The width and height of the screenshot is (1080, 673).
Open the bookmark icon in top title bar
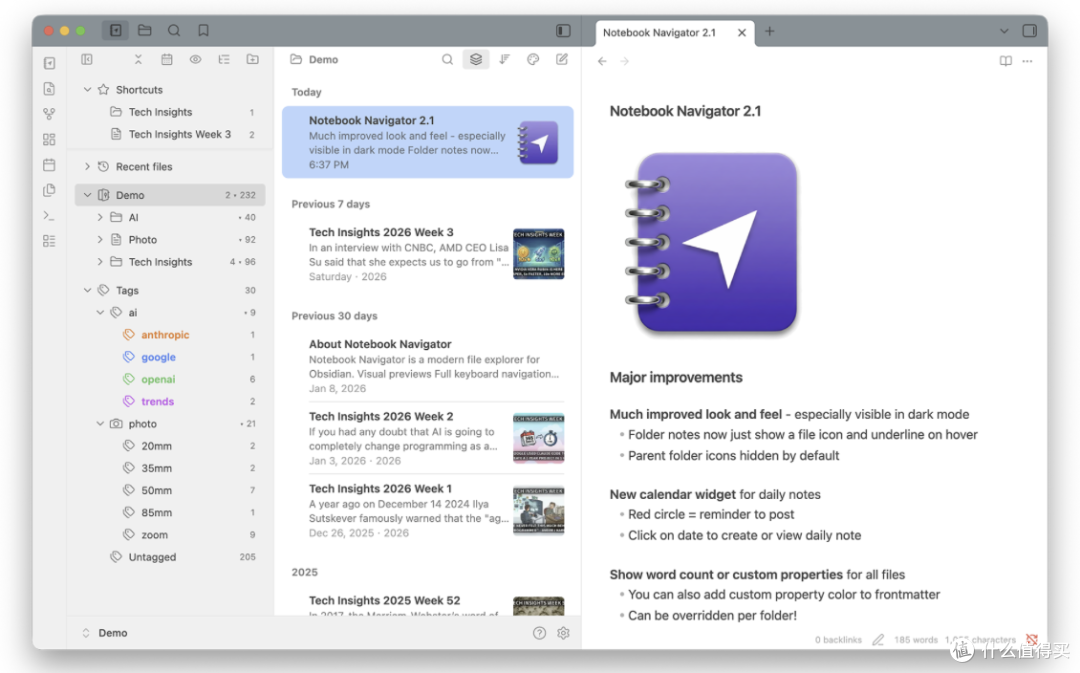coord(203,30)
